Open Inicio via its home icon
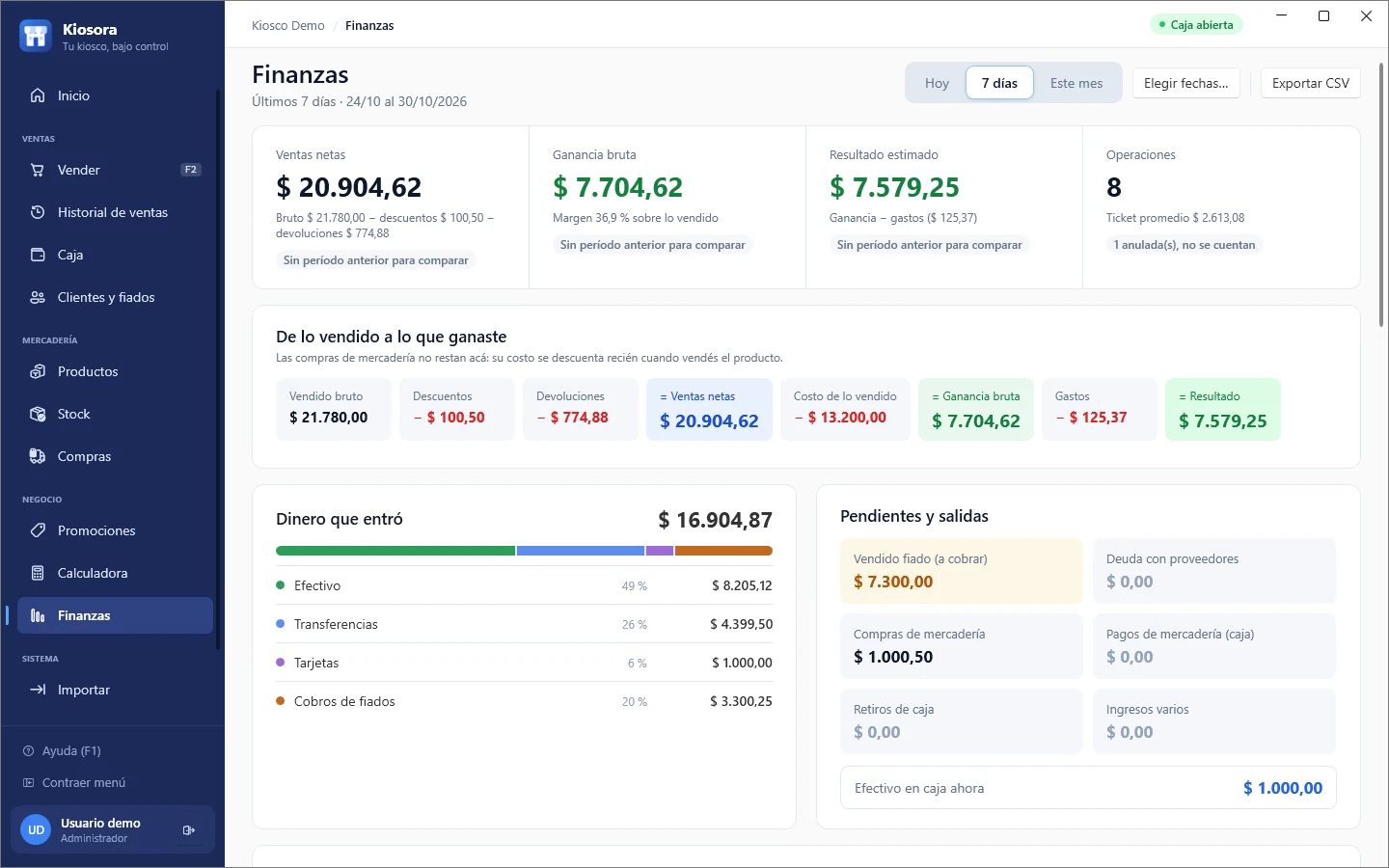This screenshot has width=1389, height=868. click(x=38, y=95)
